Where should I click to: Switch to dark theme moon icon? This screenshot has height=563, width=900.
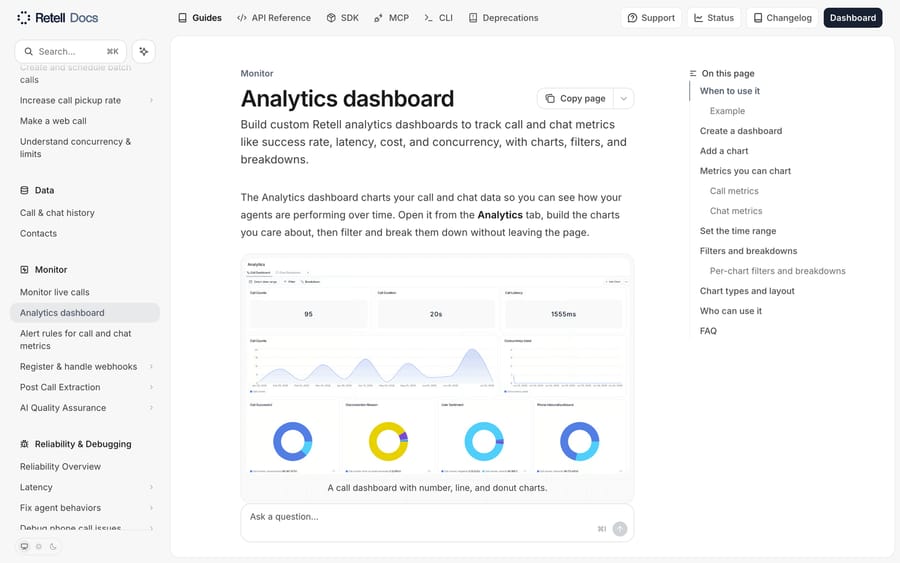[53, 546]
